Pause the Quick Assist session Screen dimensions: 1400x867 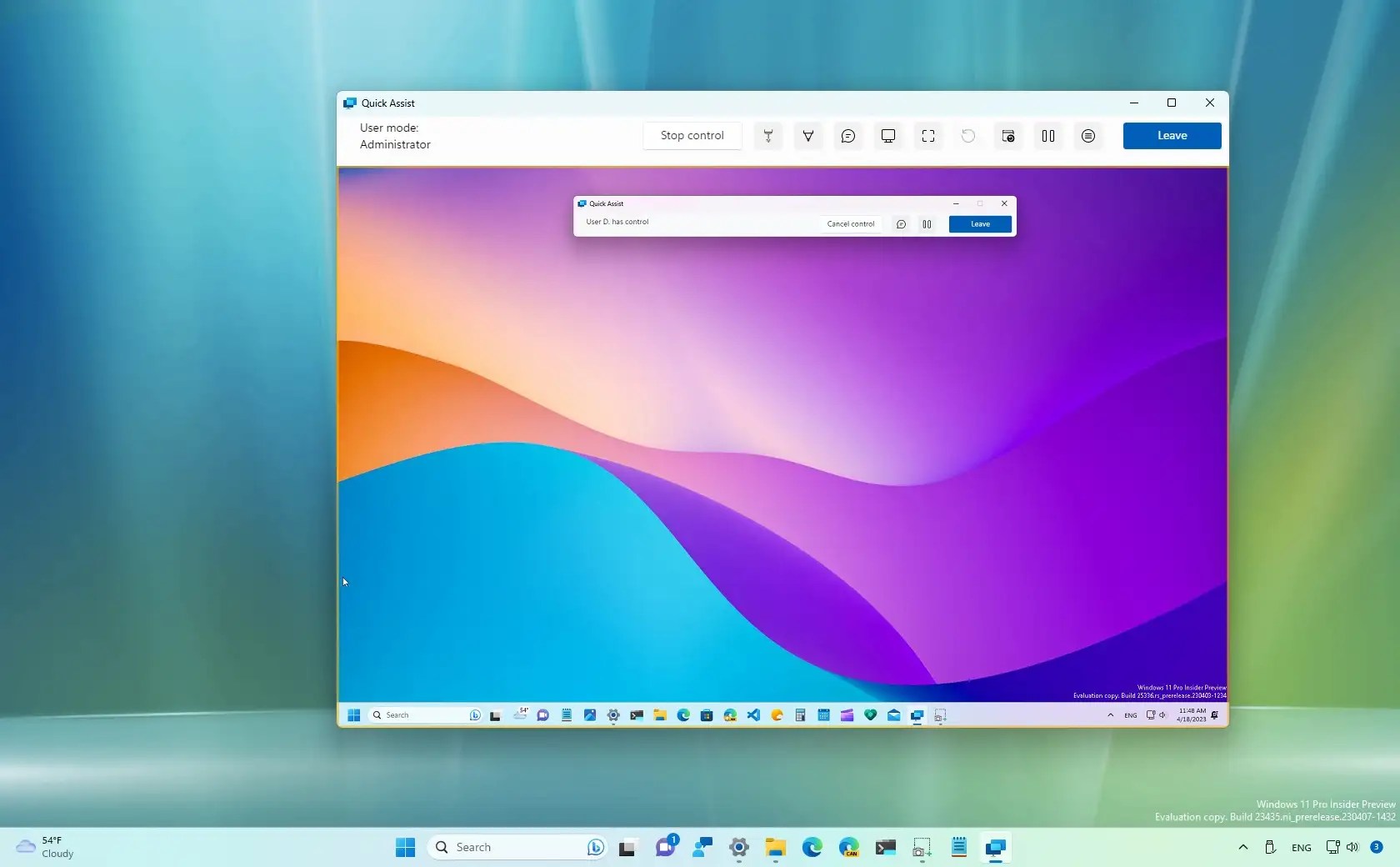pyautogui.click(x=1047, y=136)
